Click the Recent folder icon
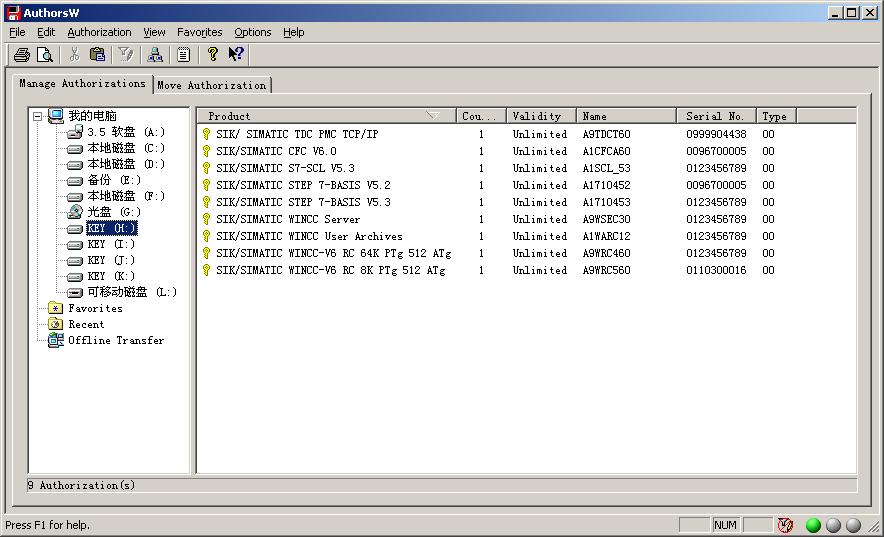 [55, 324]
